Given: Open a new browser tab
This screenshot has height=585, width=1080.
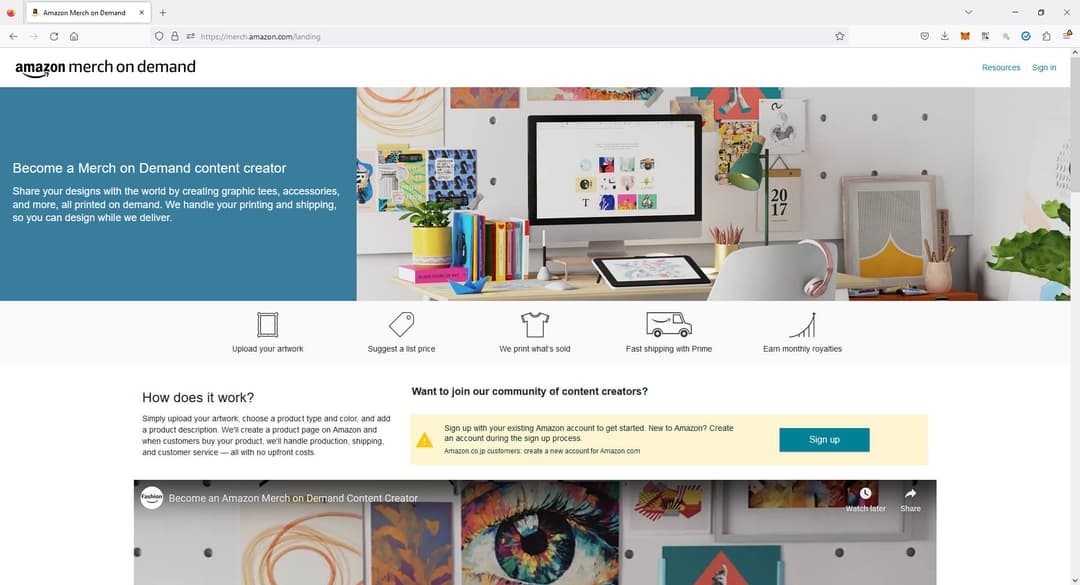Looking at the screenshot, I should pyautogui.click(x=163, y=12).
